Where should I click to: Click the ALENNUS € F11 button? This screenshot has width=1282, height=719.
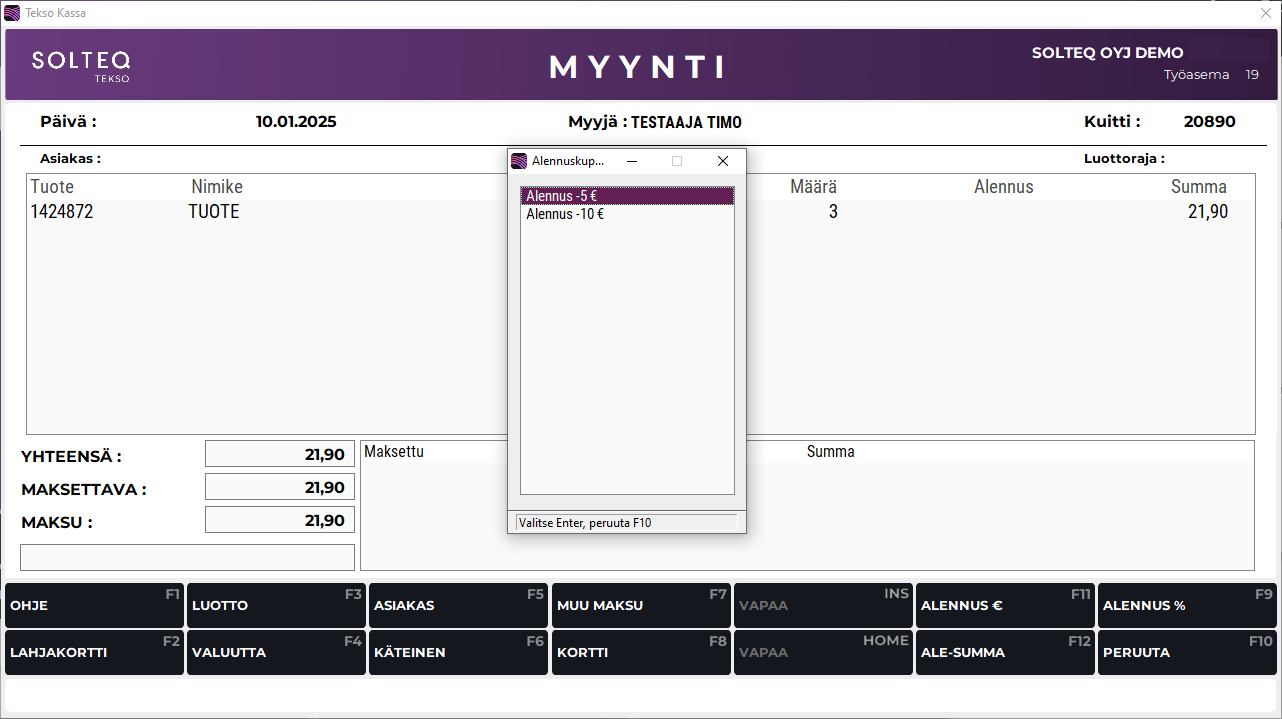(1005, 606)
